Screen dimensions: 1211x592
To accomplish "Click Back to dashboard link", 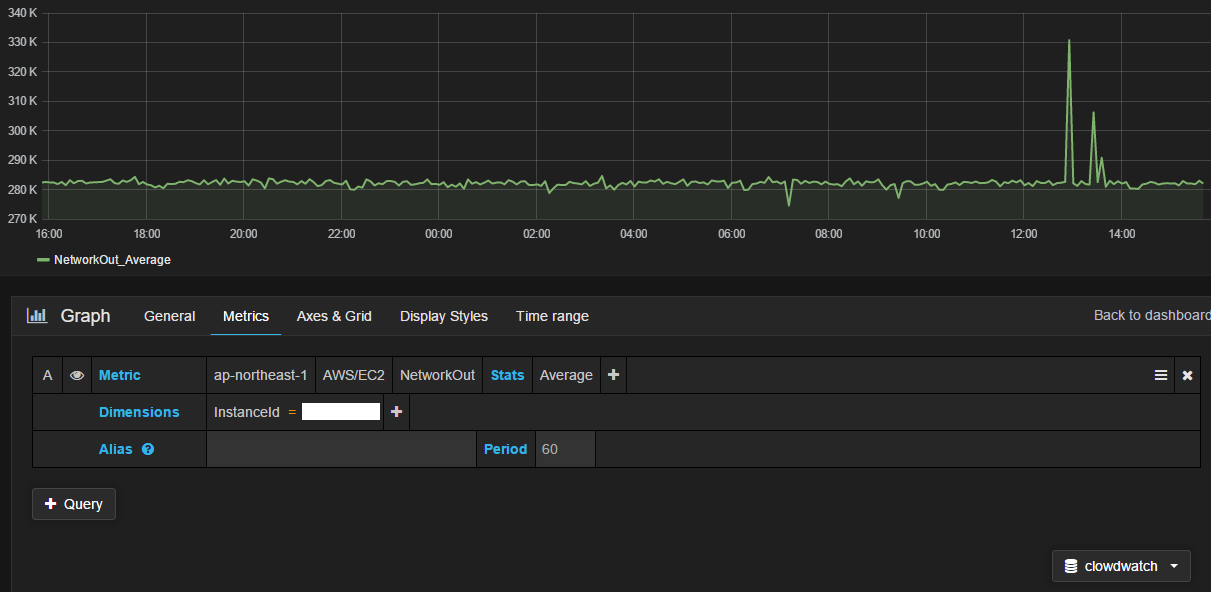I will point(1152,315).
